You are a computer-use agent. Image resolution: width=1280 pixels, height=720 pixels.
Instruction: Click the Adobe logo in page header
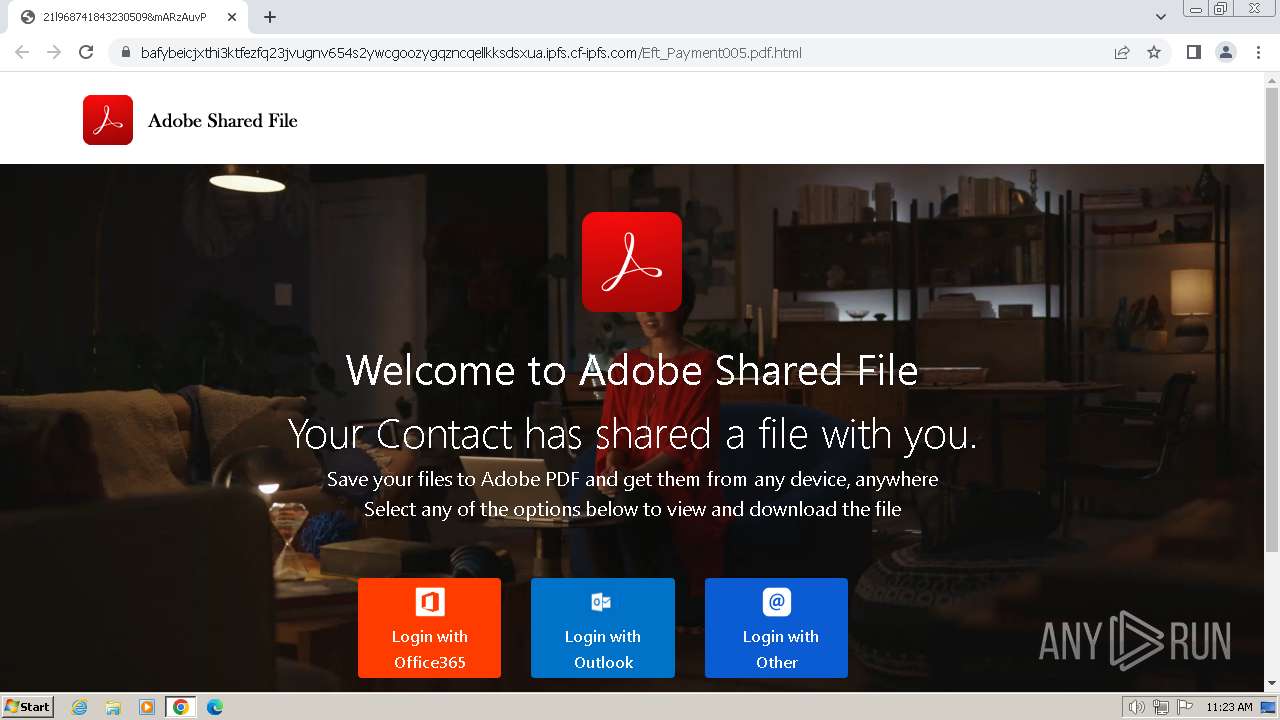(108, 120)
